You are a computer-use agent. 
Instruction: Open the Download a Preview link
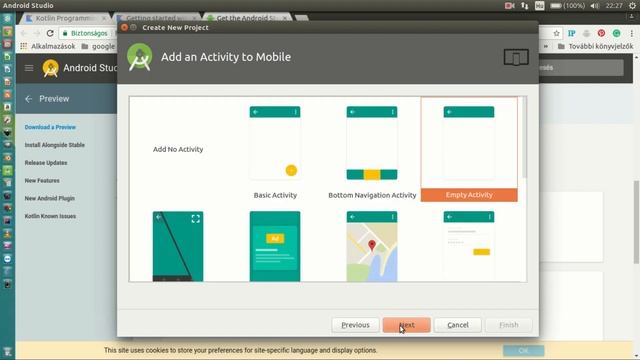50,127
